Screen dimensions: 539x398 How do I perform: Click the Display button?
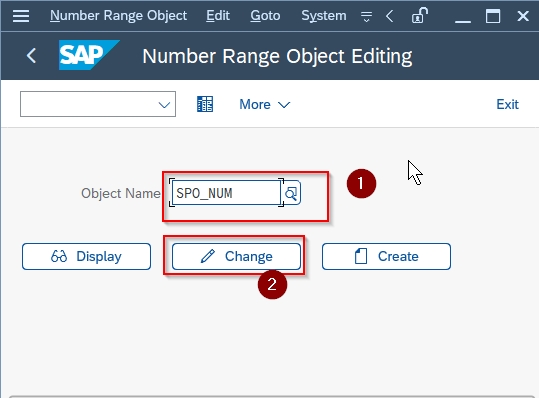point(86,256)
